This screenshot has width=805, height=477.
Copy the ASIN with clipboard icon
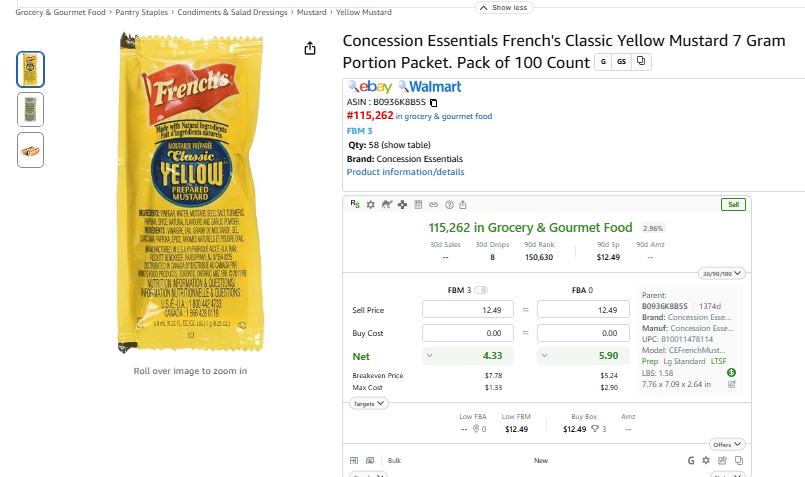click(x=433, y=103)
